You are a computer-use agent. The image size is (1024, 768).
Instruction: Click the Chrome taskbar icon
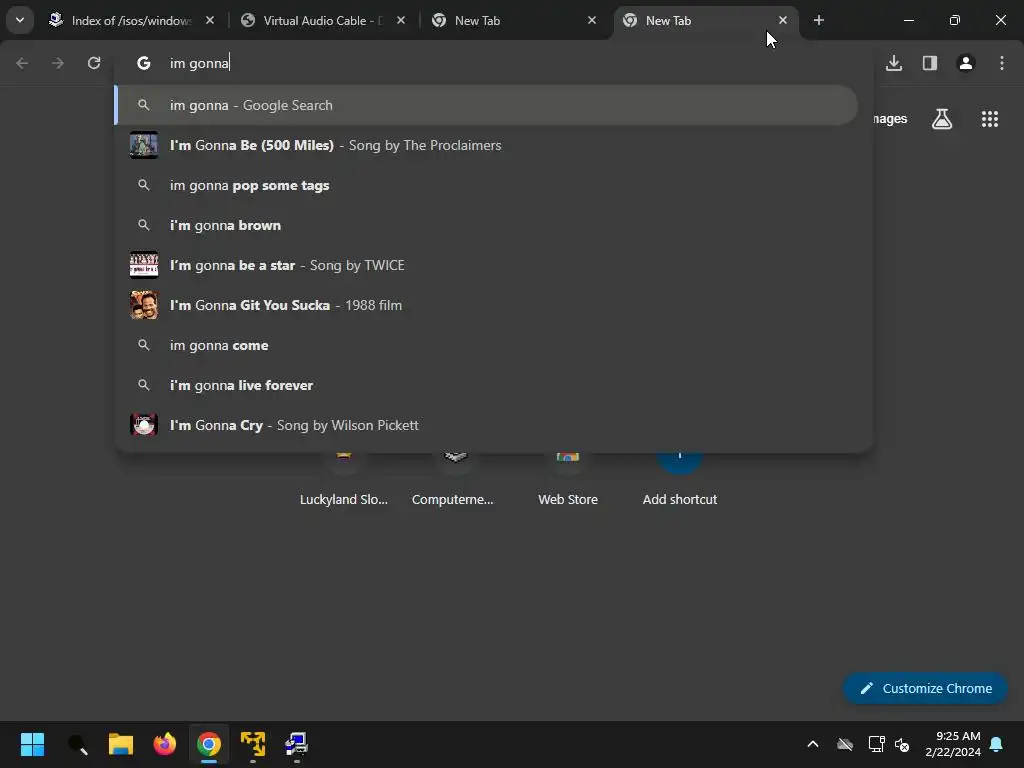pyautogui.click(x=209, y=744)
